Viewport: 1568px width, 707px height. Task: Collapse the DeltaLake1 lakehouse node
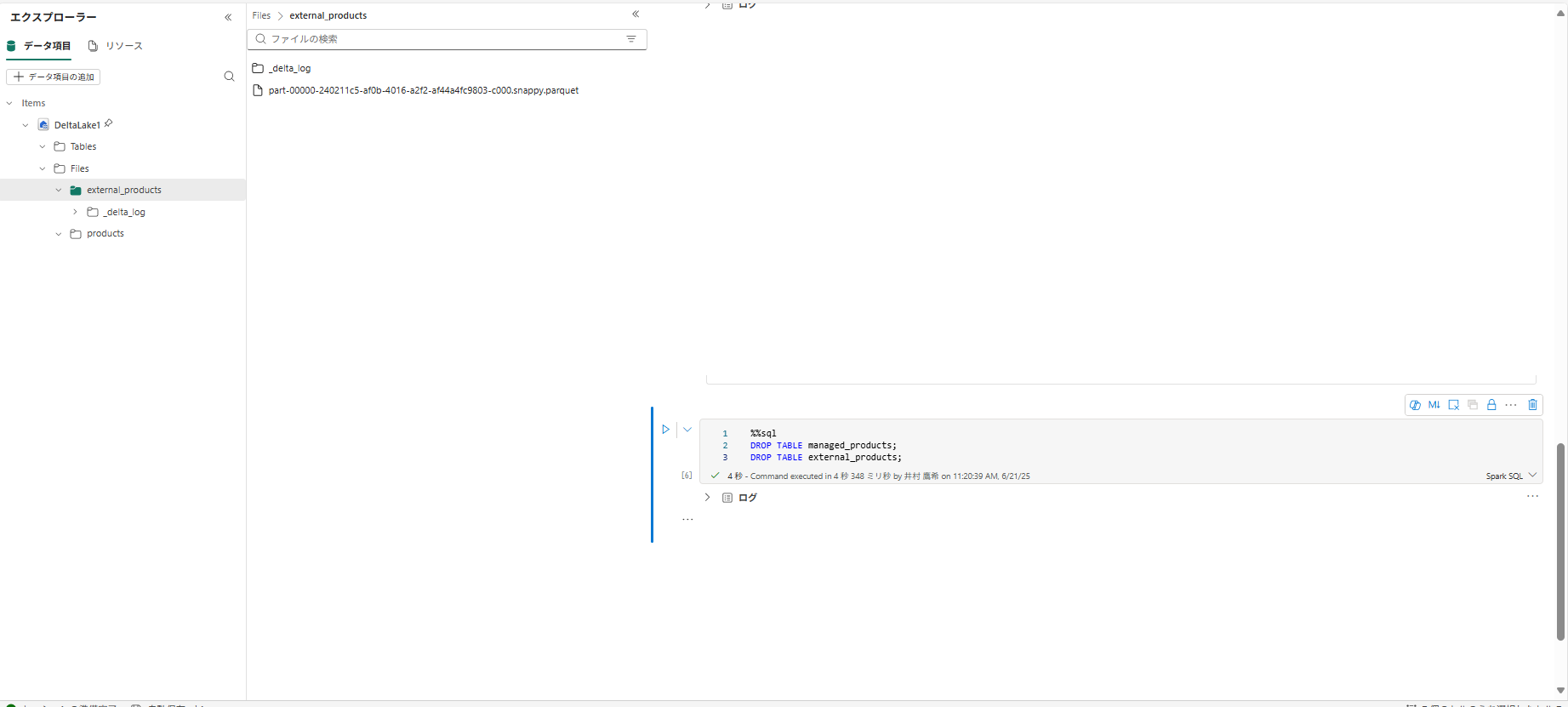[26, 125]
